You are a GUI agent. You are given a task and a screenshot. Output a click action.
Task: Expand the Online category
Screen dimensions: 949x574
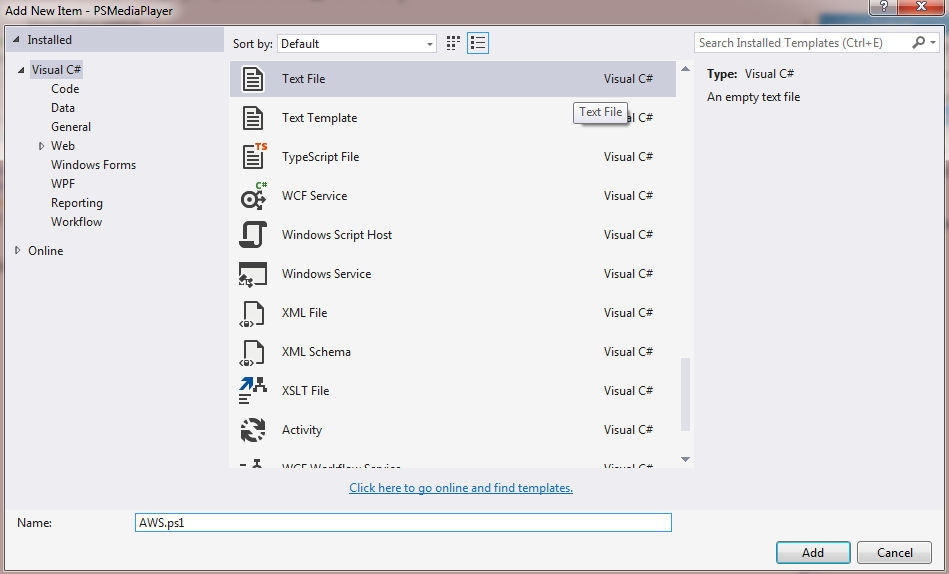(18, 251)
